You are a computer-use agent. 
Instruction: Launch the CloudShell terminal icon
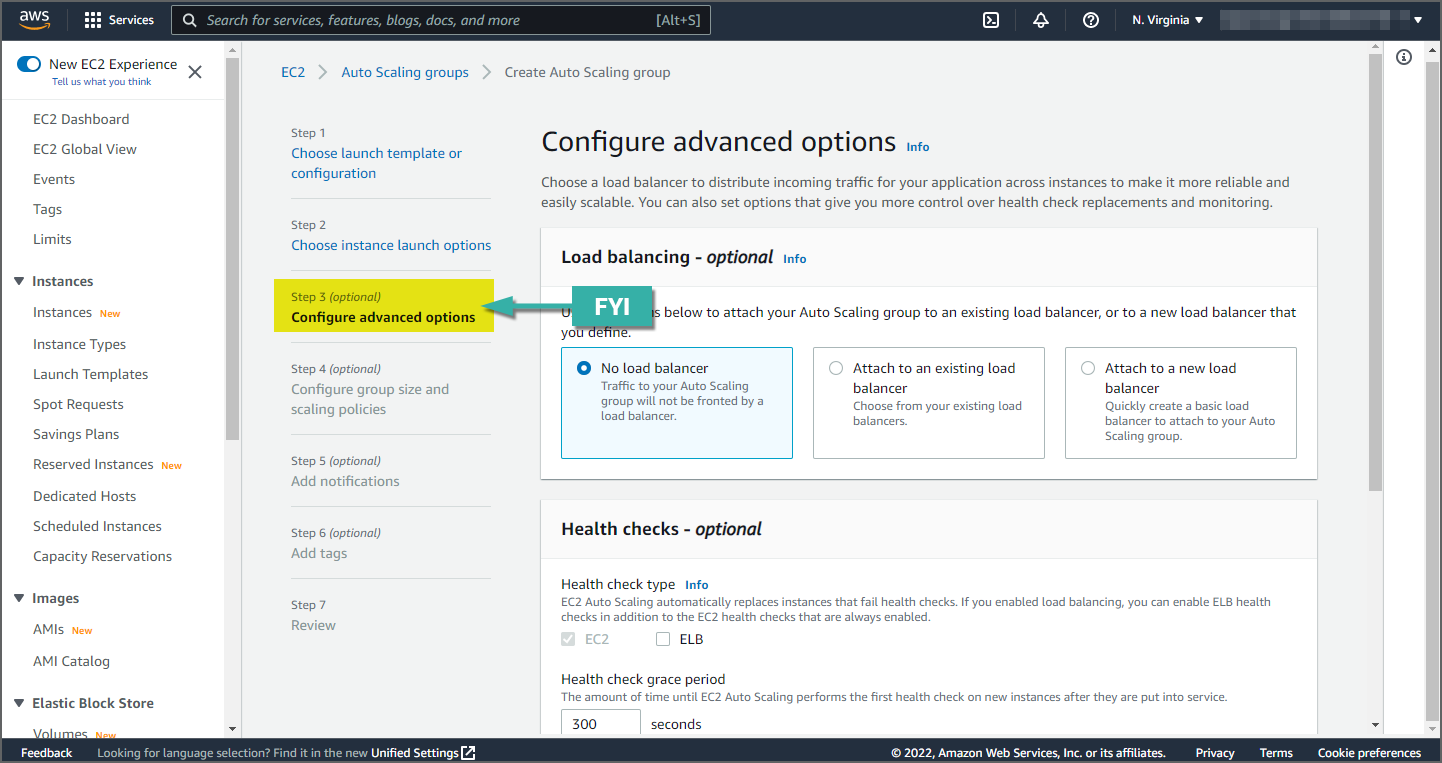991,20
